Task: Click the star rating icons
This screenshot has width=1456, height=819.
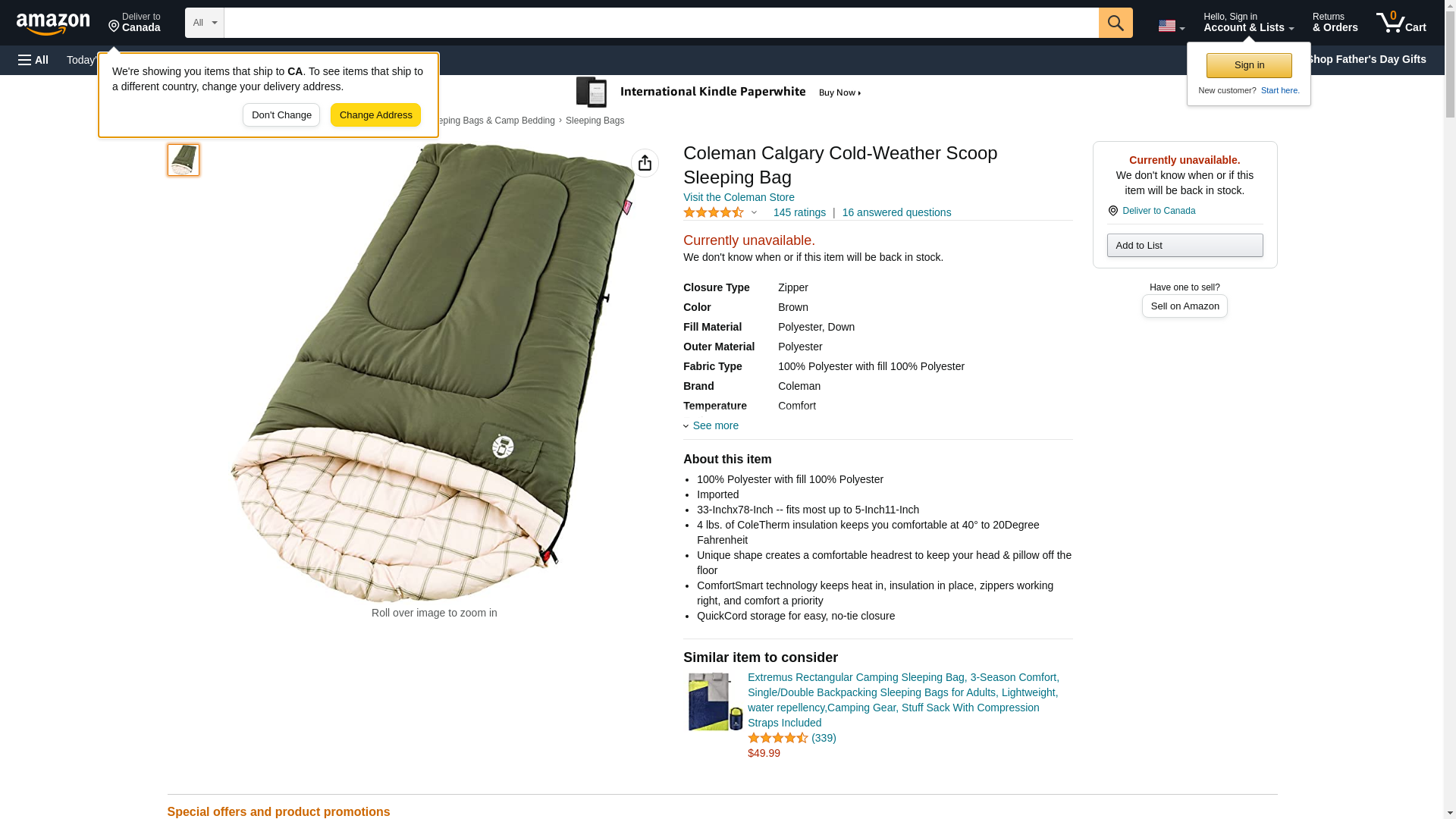Action: pos(714,213)
